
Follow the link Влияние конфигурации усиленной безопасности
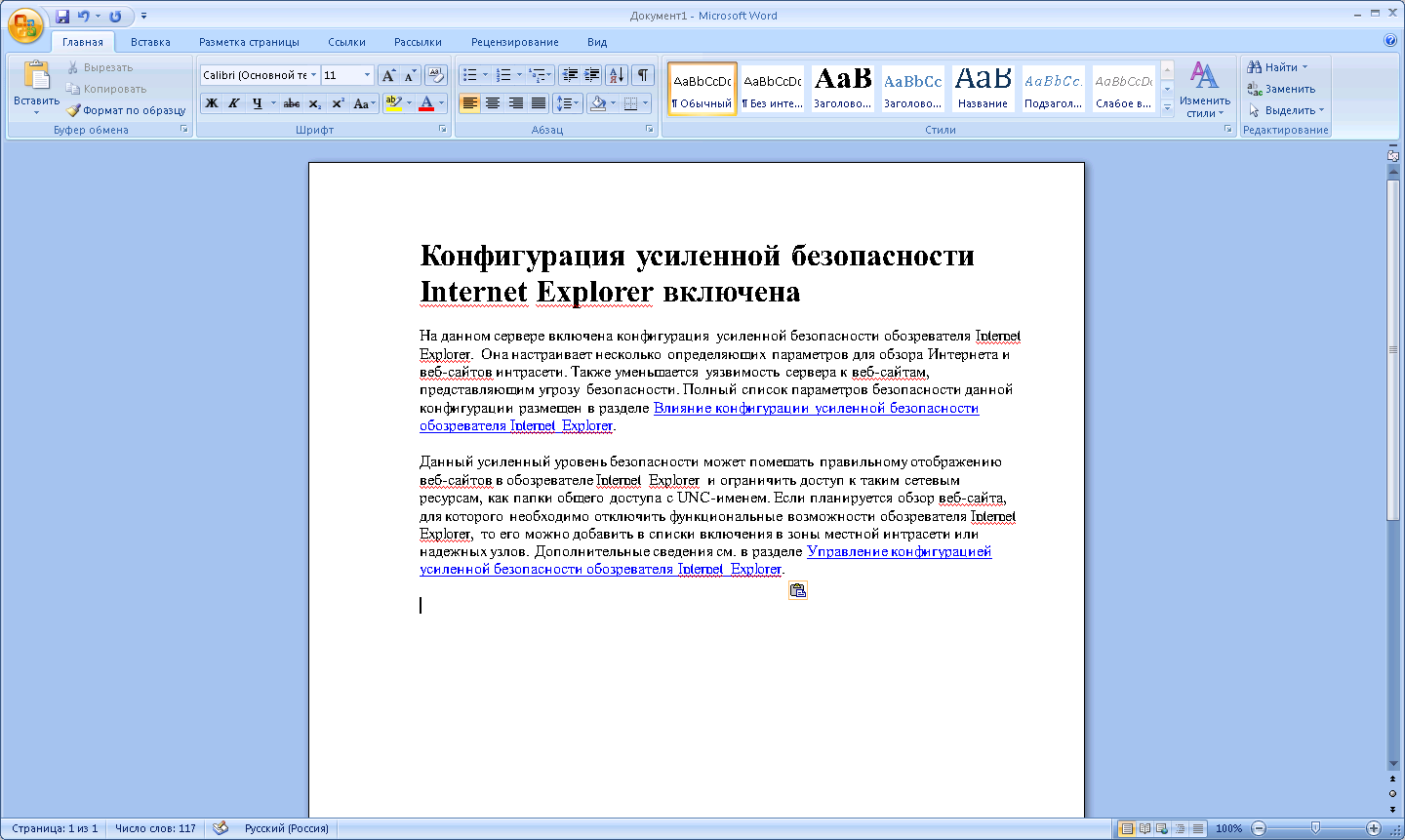(816, 408)
